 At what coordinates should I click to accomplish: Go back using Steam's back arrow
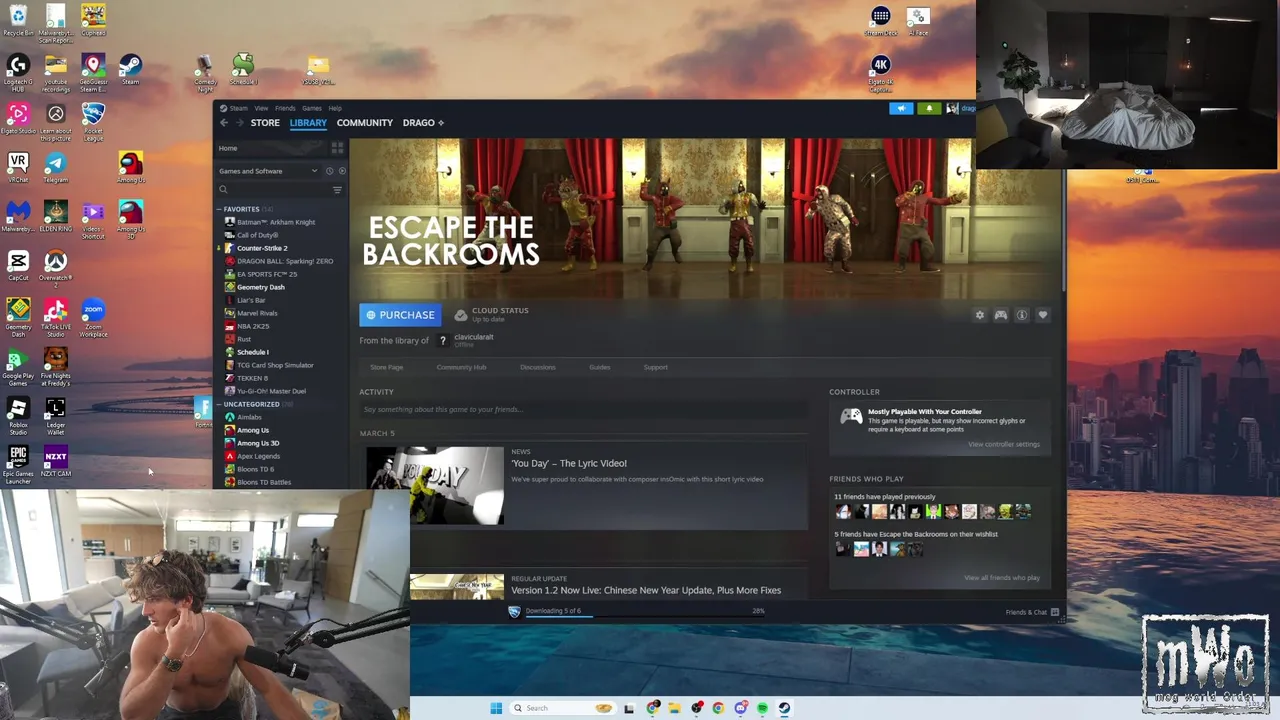coord(224,123)
